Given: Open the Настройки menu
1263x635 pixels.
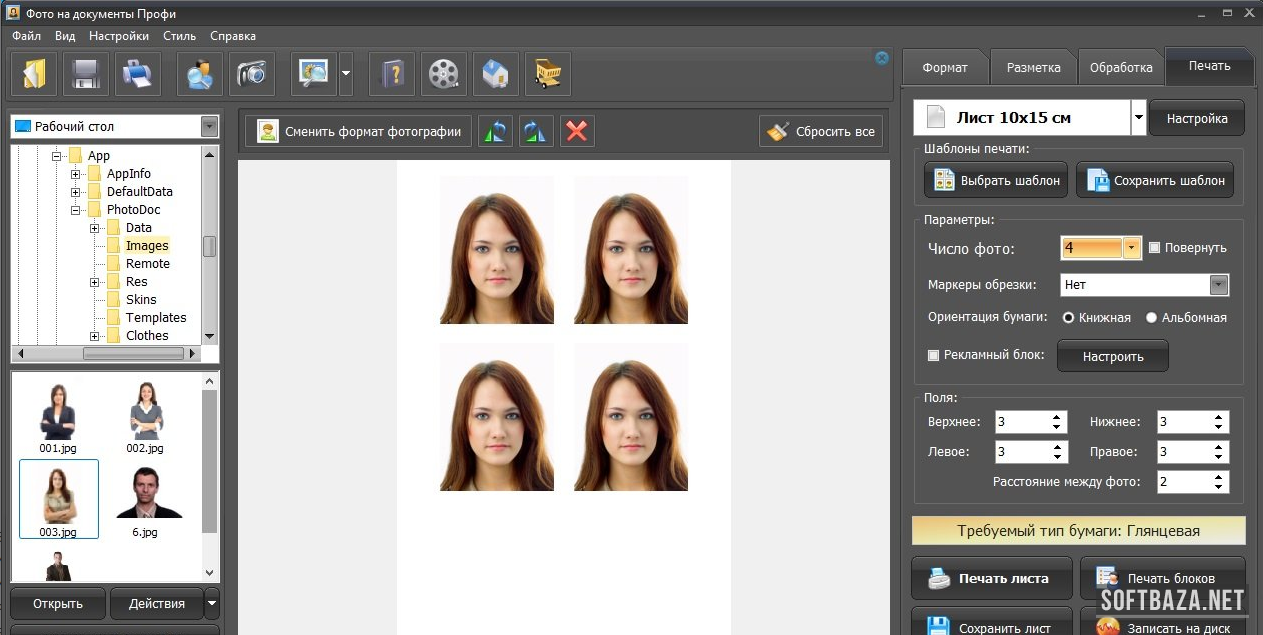Looking at the screenshot, I should pos(118,35).
